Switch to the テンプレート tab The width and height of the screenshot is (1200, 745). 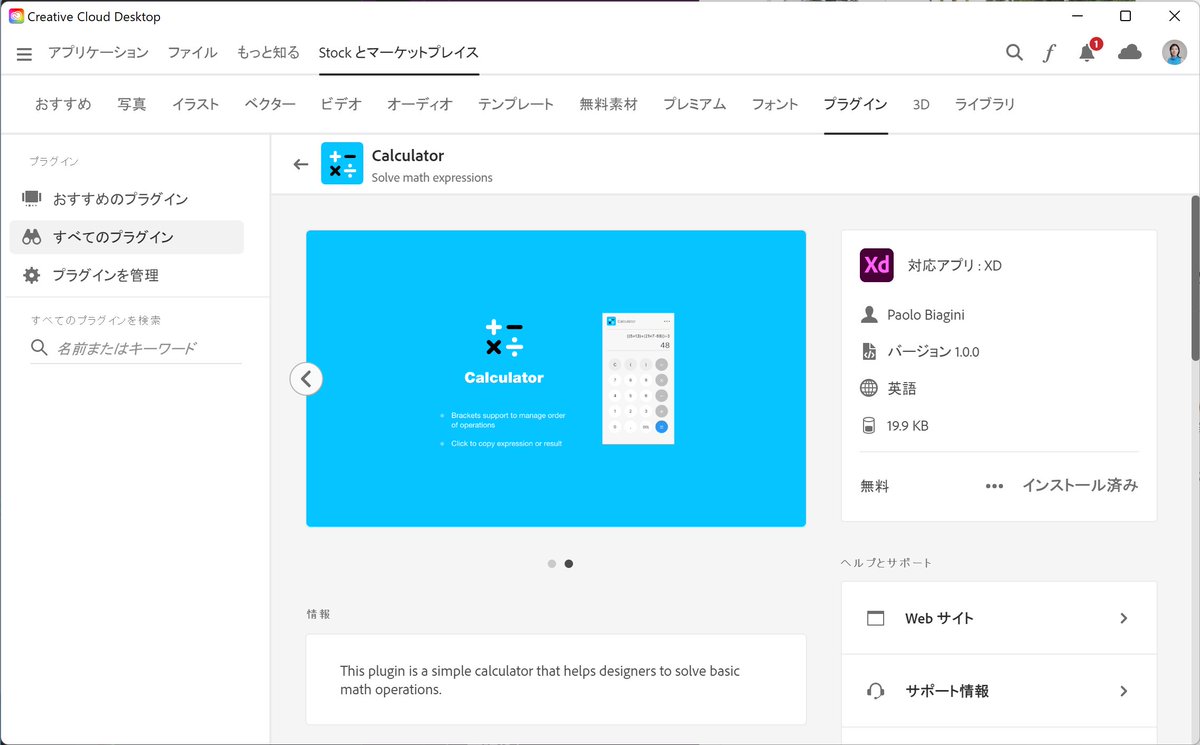pyautogui.click(x=516, y=104)
